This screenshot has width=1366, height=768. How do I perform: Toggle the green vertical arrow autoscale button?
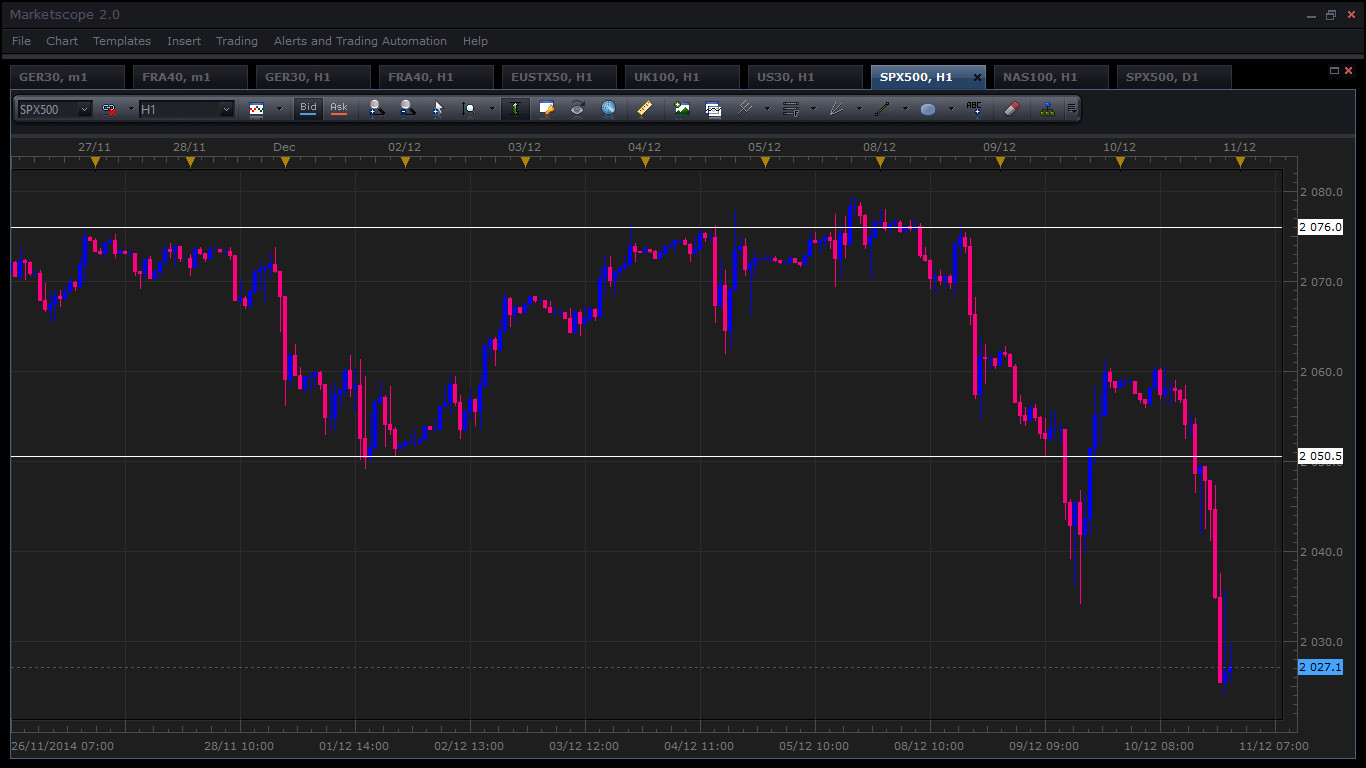click(x=515, y=108)
